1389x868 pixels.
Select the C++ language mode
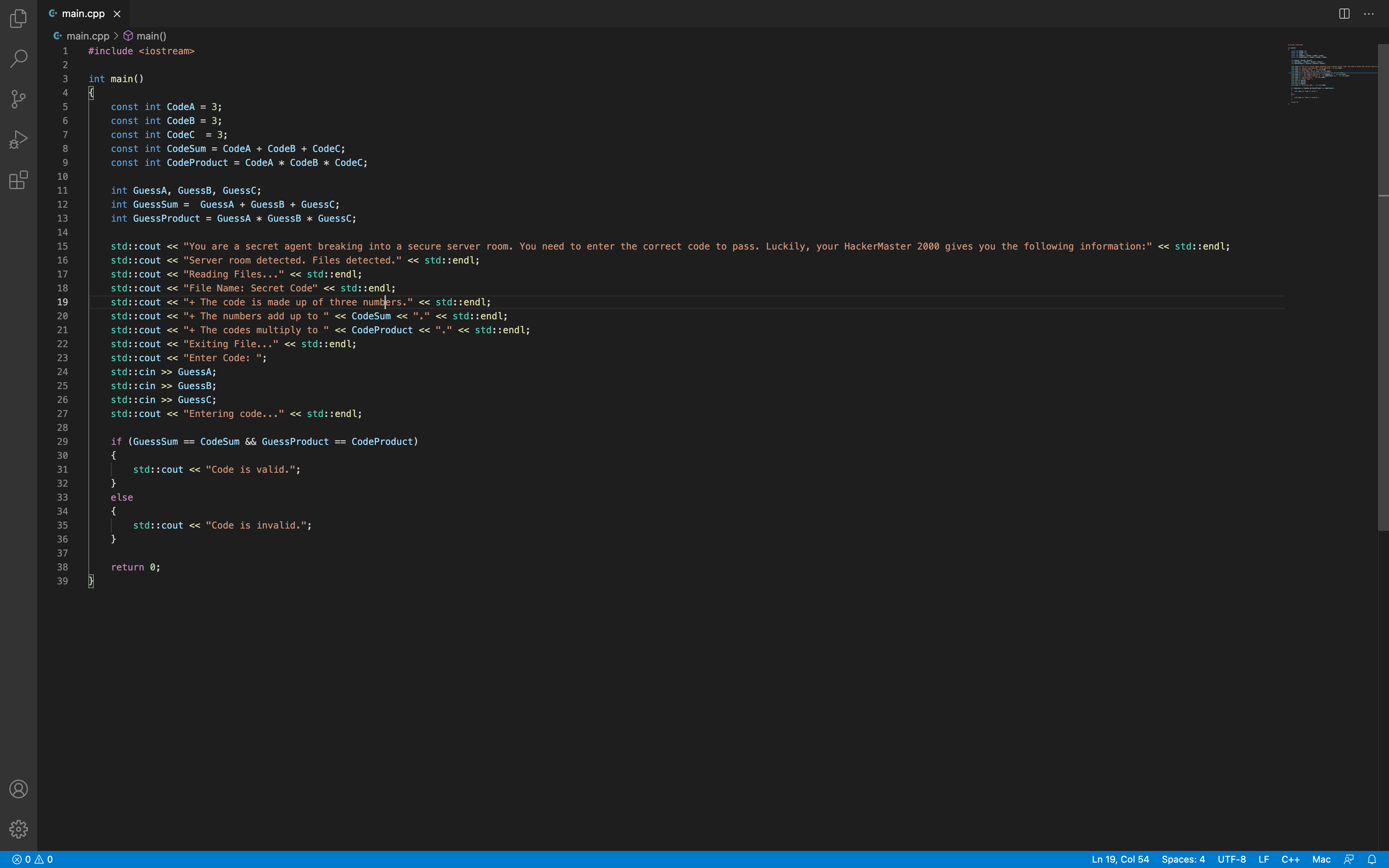coord(1290,859)
